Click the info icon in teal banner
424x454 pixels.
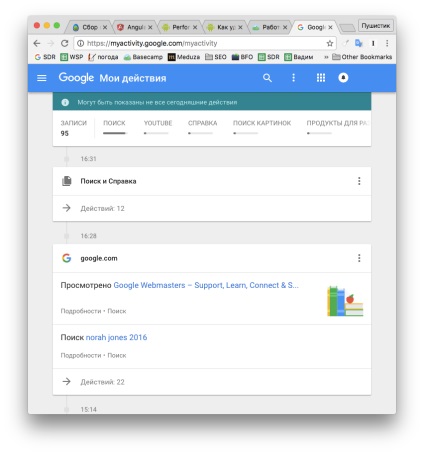65,102
